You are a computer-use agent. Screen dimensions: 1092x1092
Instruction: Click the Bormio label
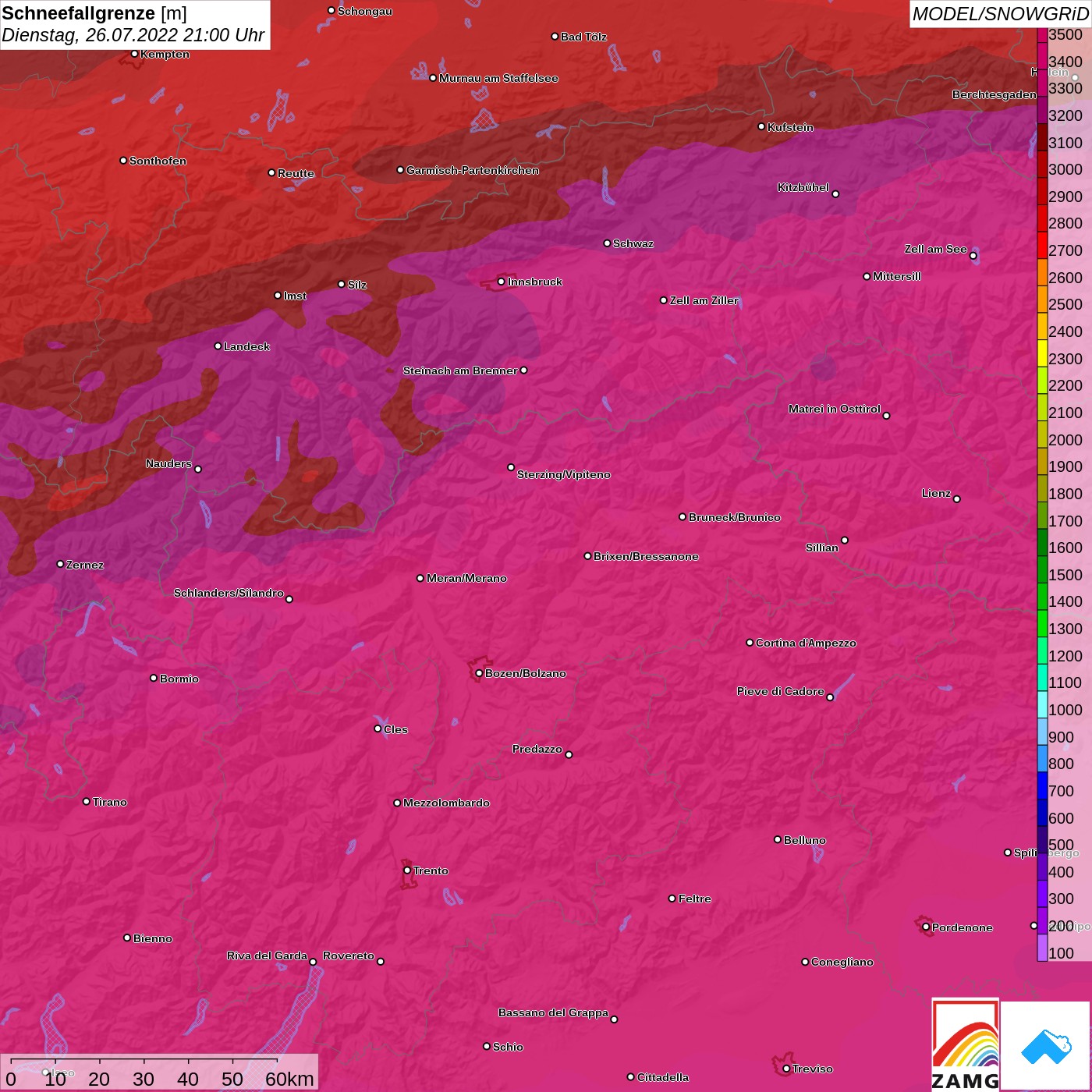tap(179, 679)
